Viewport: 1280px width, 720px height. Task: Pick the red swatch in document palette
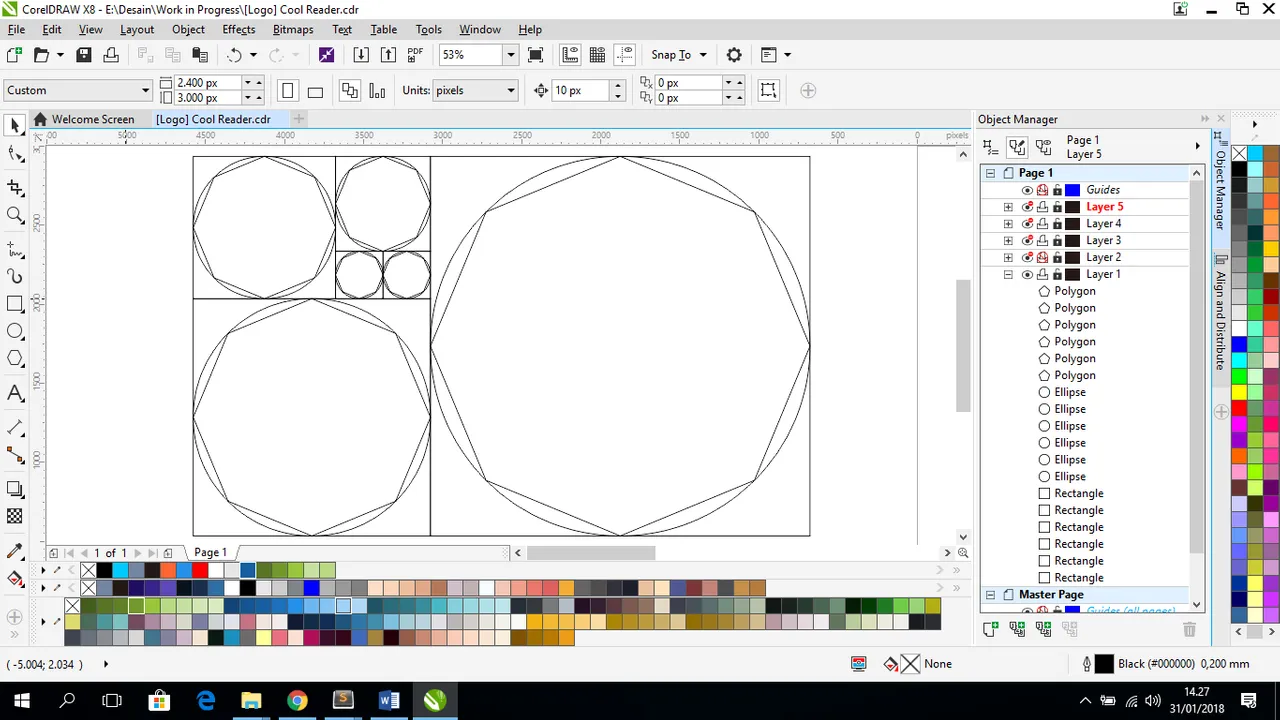coord(200,571)
